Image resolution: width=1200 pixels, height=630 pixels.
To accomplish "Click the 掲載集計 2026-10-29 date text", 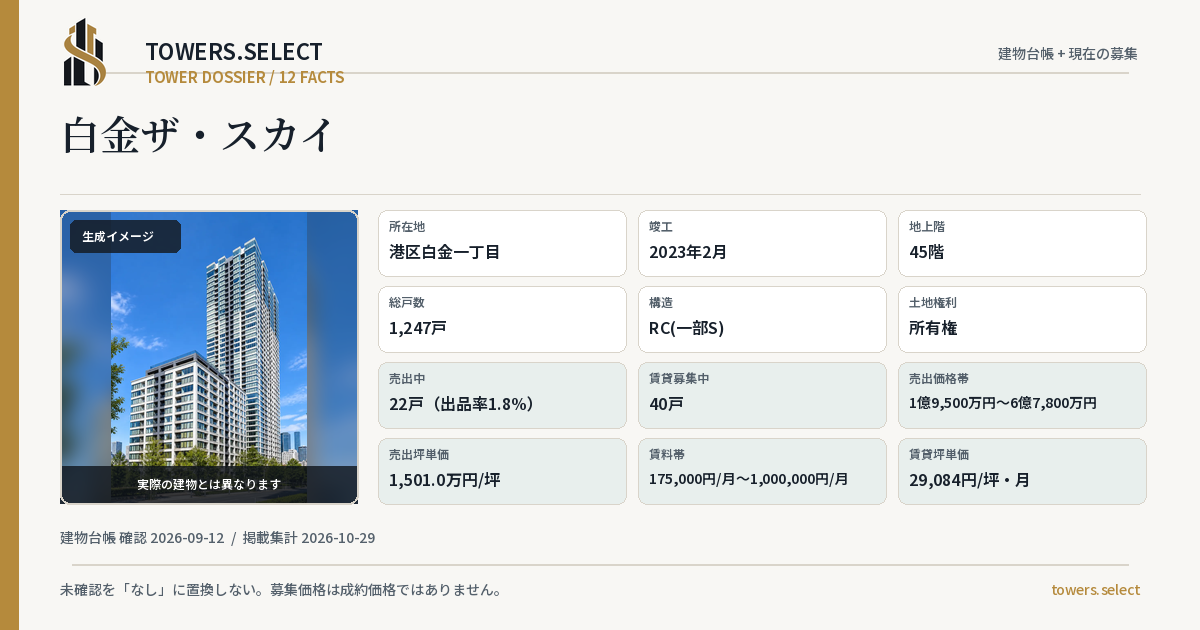I will pyautogui.click(x=309, y=538).
